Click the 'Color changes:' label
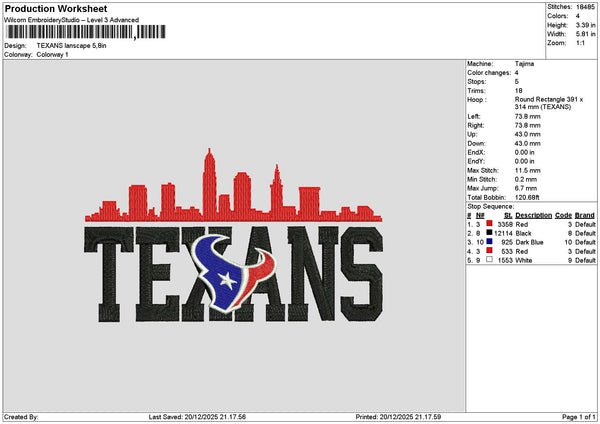Image resolution: width=600 pixels, height=424 pixels. [489, 73]
